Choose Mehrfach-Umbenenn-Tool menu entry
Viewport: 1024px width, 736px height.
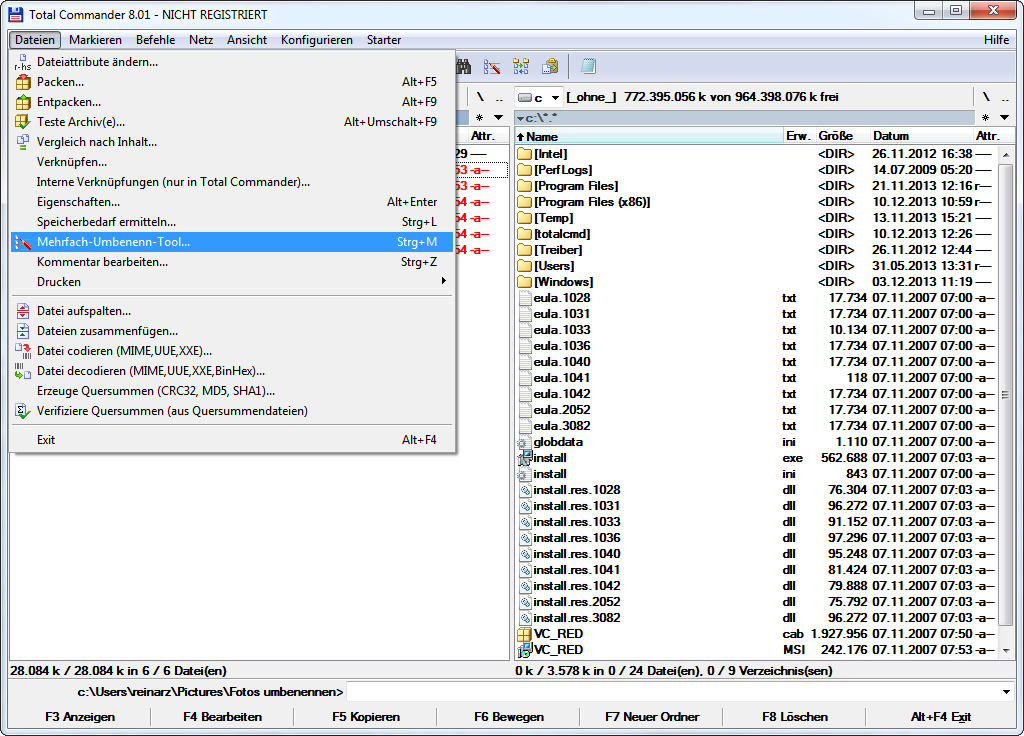[113, 242]
